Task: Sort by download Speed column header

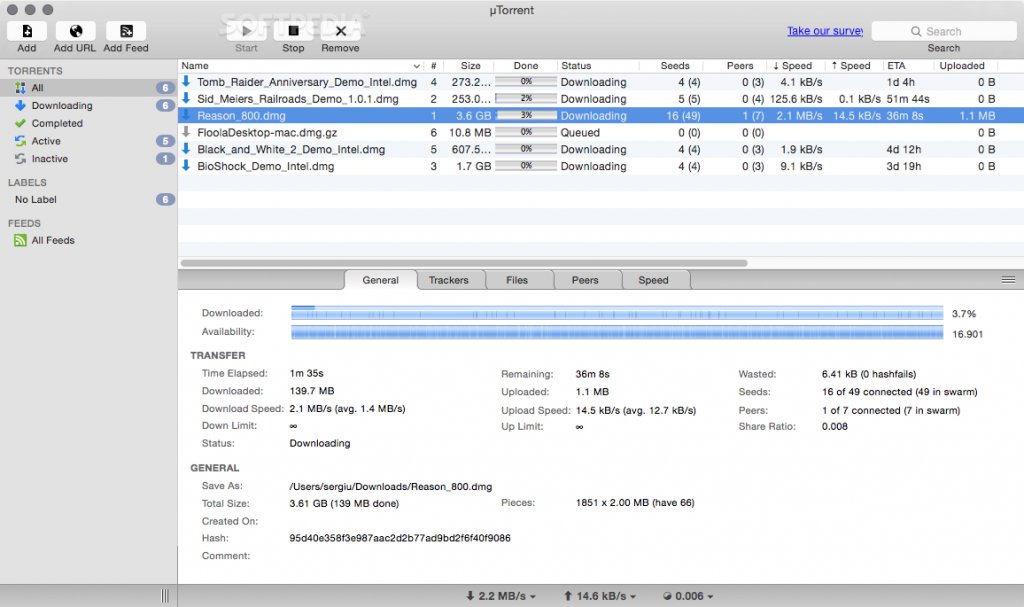Action: [x=793, y=65]
